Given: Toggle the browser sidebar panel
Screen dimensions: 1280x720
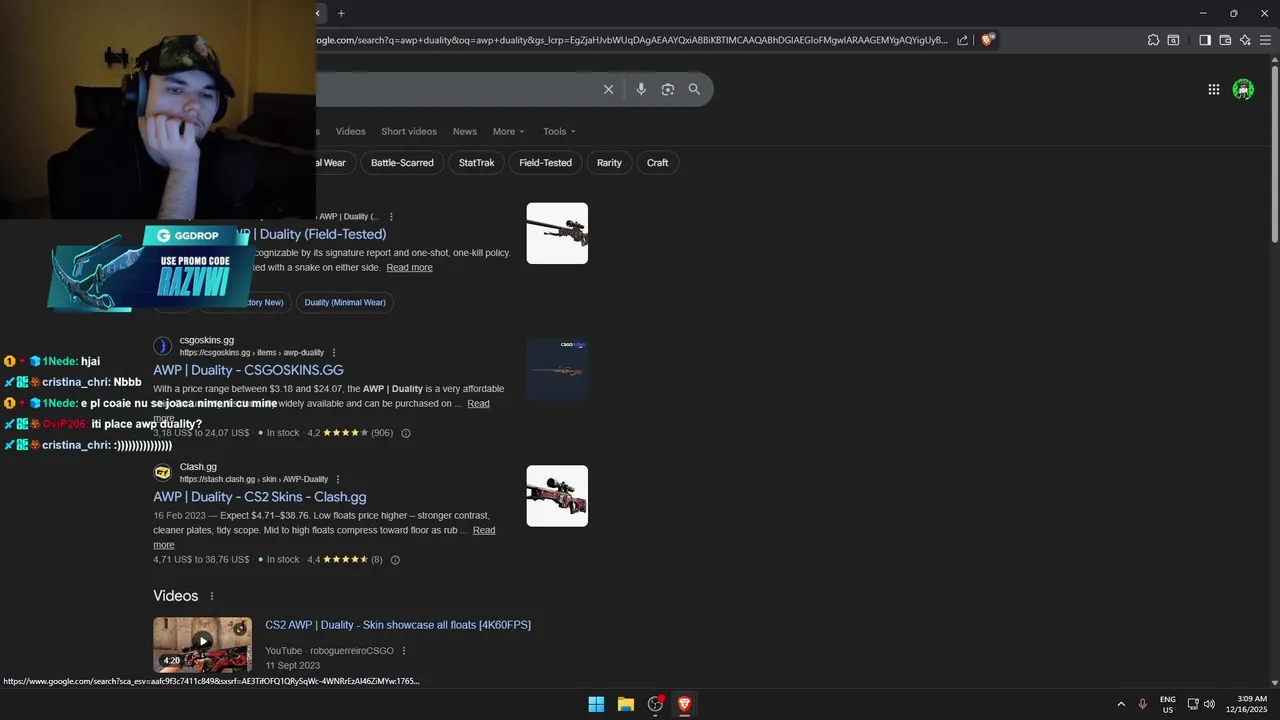Looking at the screenshot, I should tap(1205, 40).
